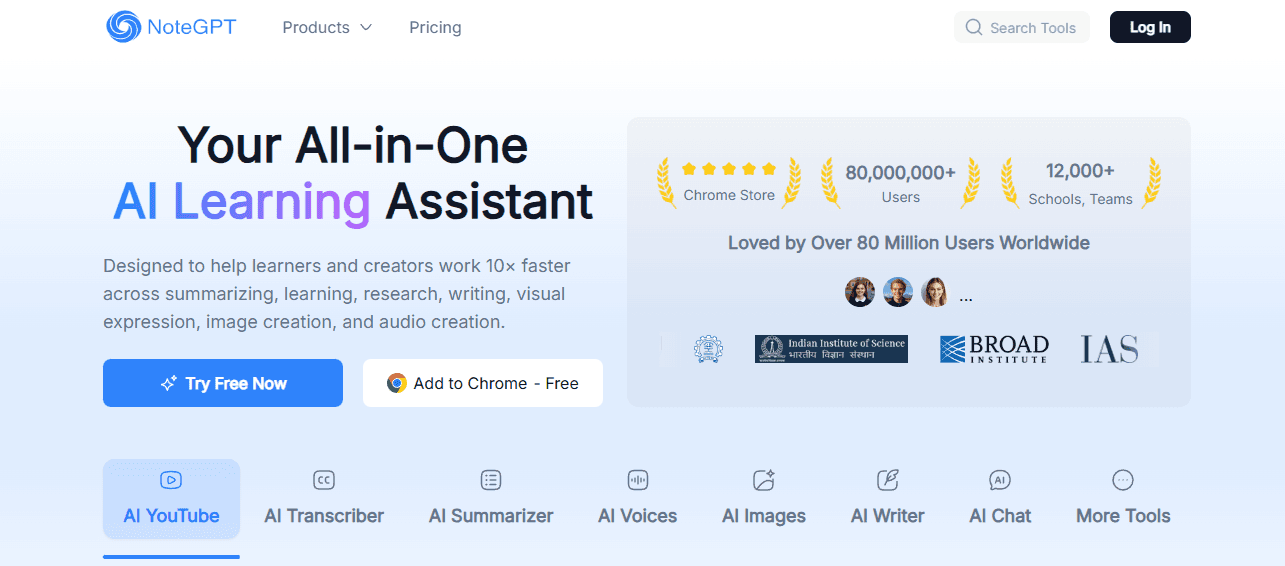Click the middle user avatar
Image resolution: width=1285 pixels, height=566 pixels.
click(x=898, y=292)
